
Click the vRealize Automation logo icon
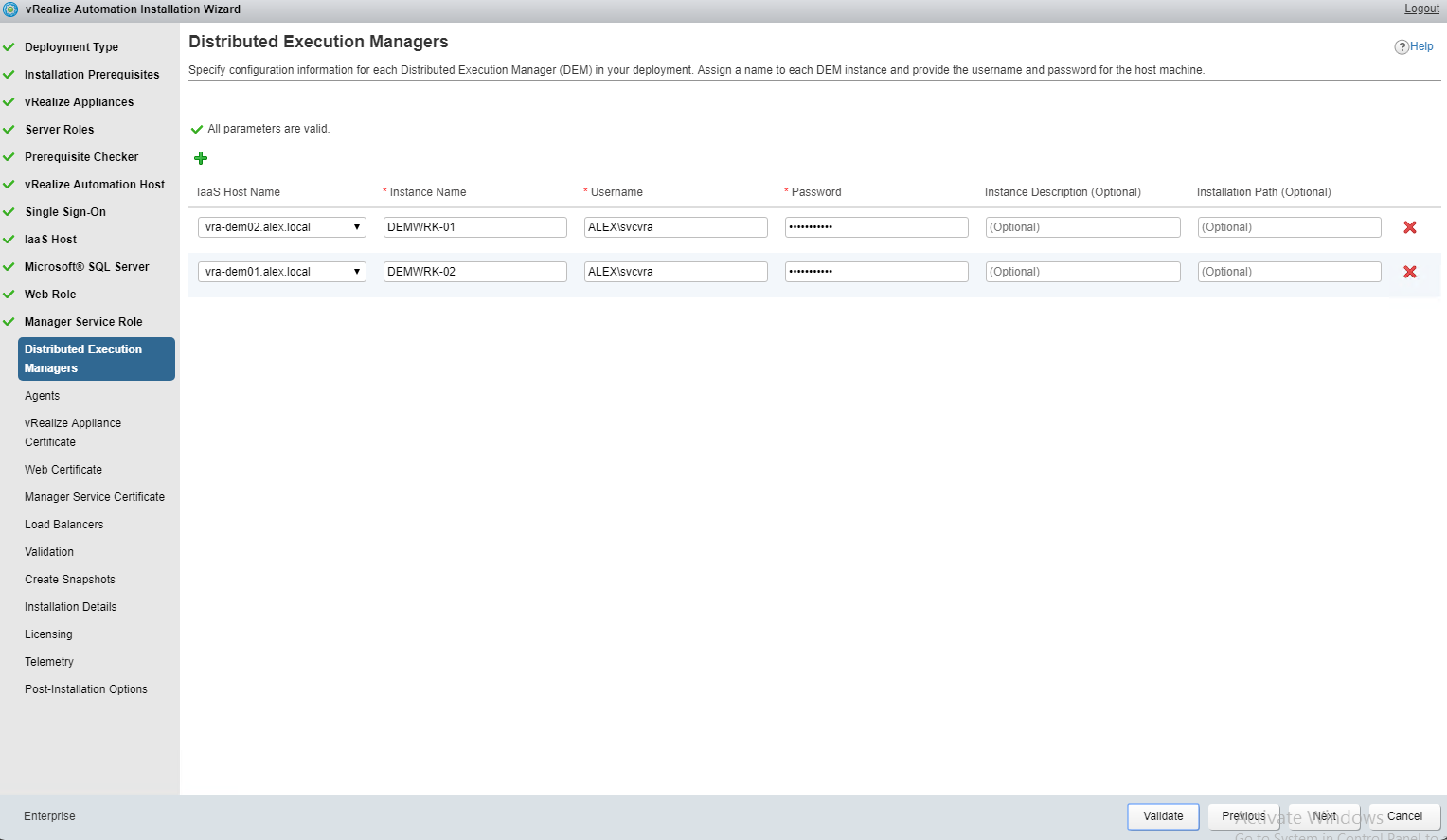pyautogui.click(x=10, y=9)
